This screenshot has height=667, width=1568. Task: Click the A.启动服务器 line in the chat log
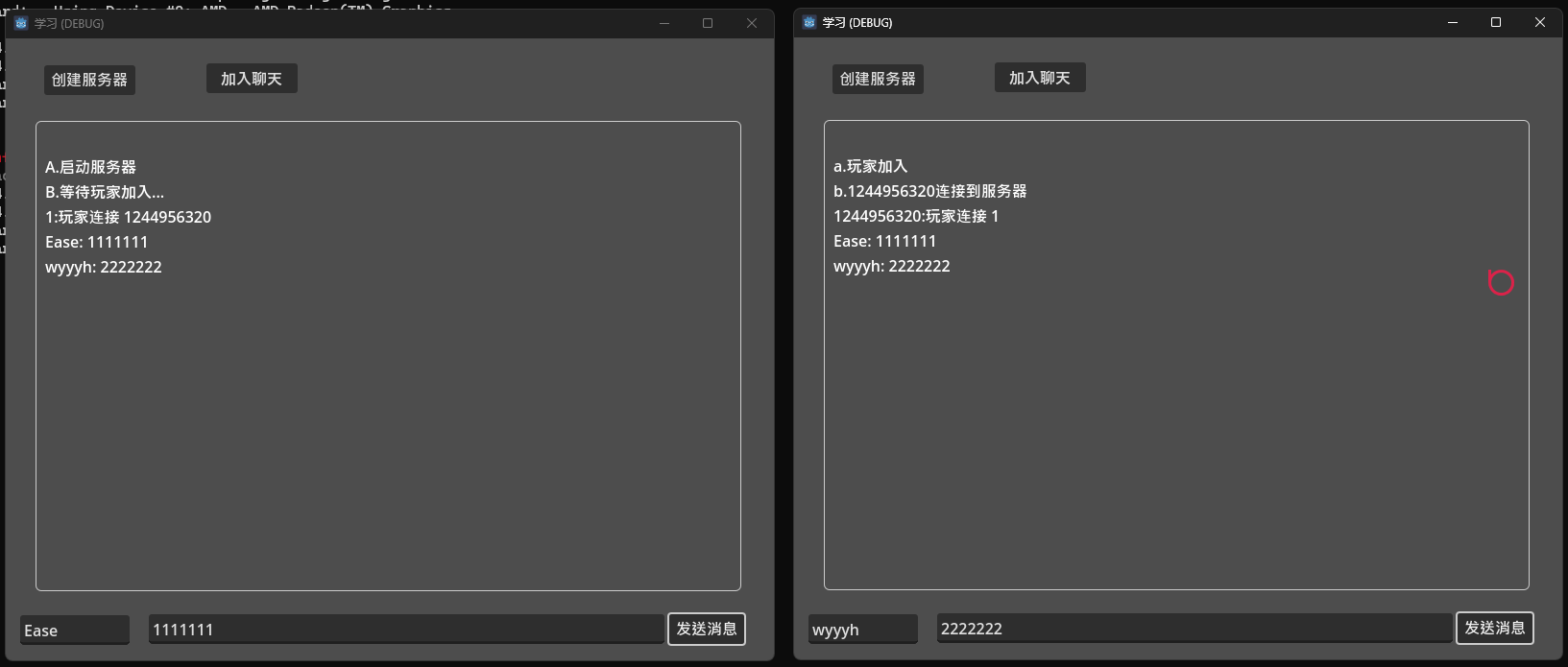(x=91, y=167)
